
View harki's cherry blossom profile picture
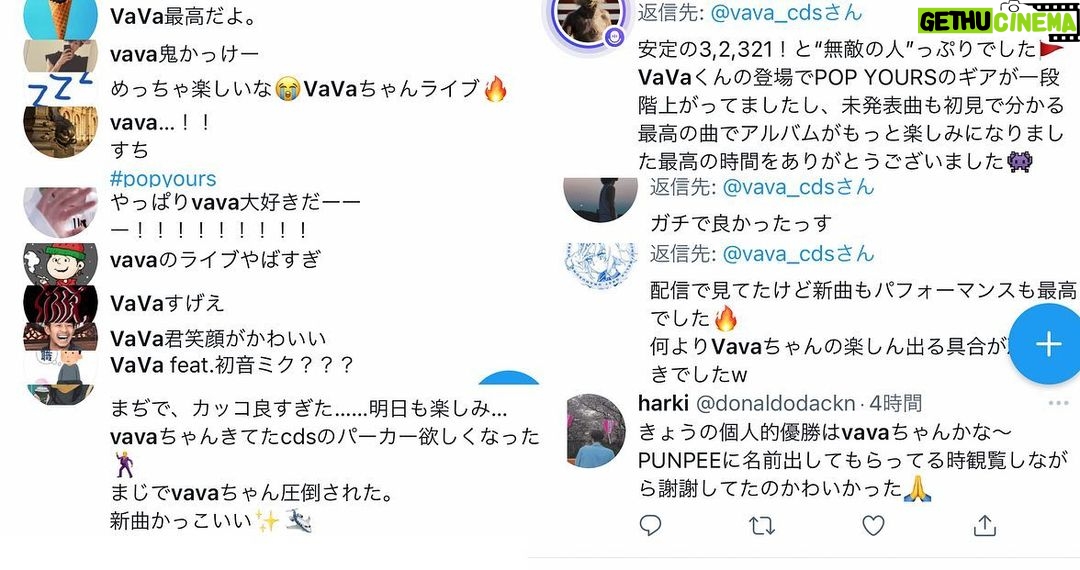click(596, 432)
